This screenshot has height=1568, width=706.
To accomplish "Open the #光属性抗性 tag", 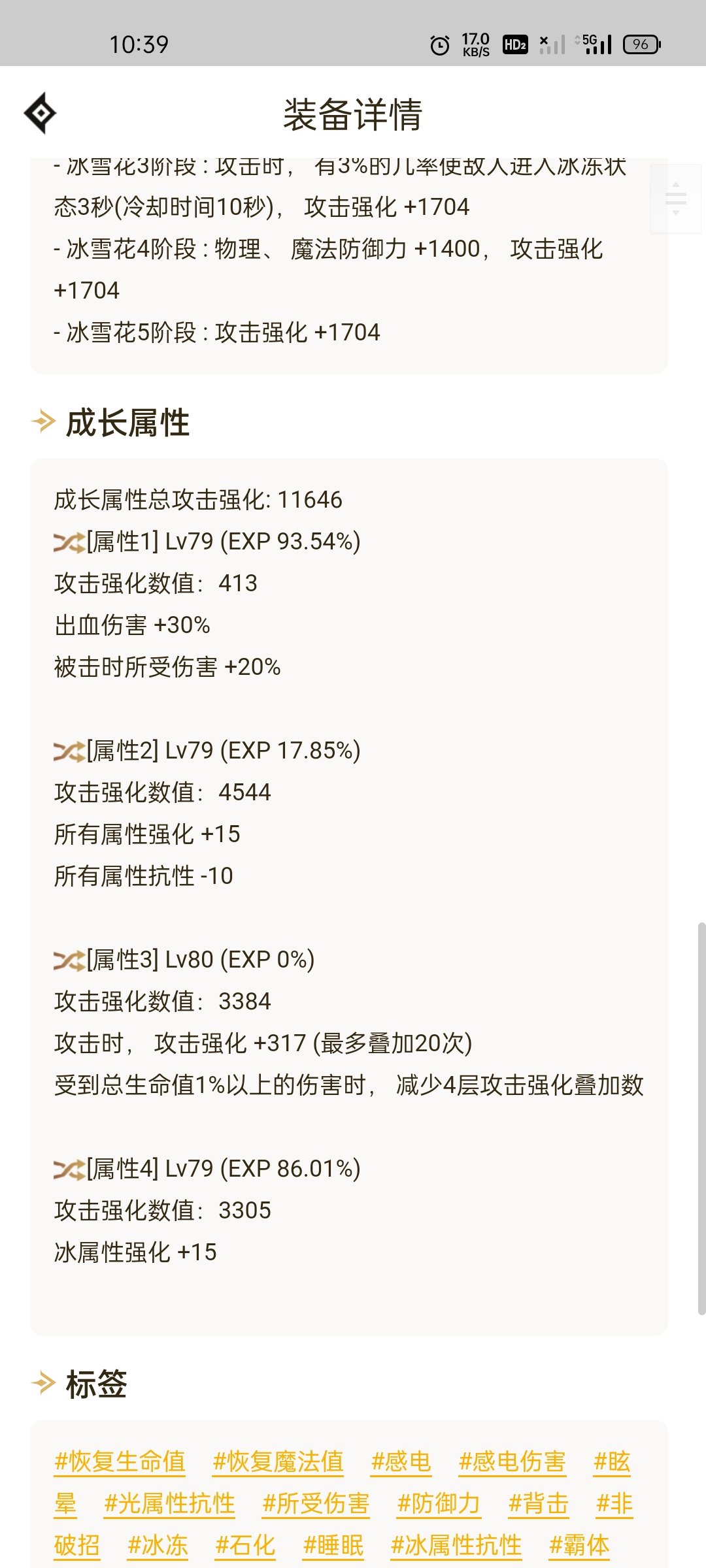I will coord(170,1503).
